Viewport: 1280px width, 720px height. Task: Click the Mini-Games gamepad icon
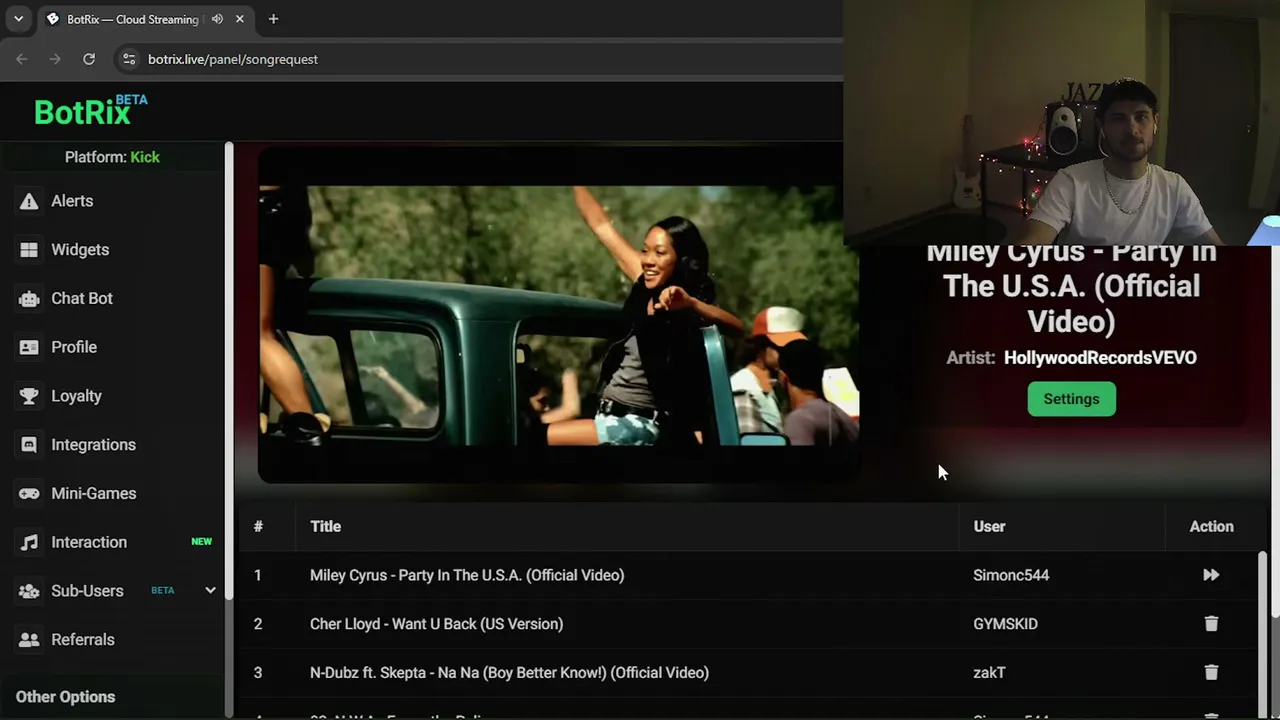click(x=29, y=494)
